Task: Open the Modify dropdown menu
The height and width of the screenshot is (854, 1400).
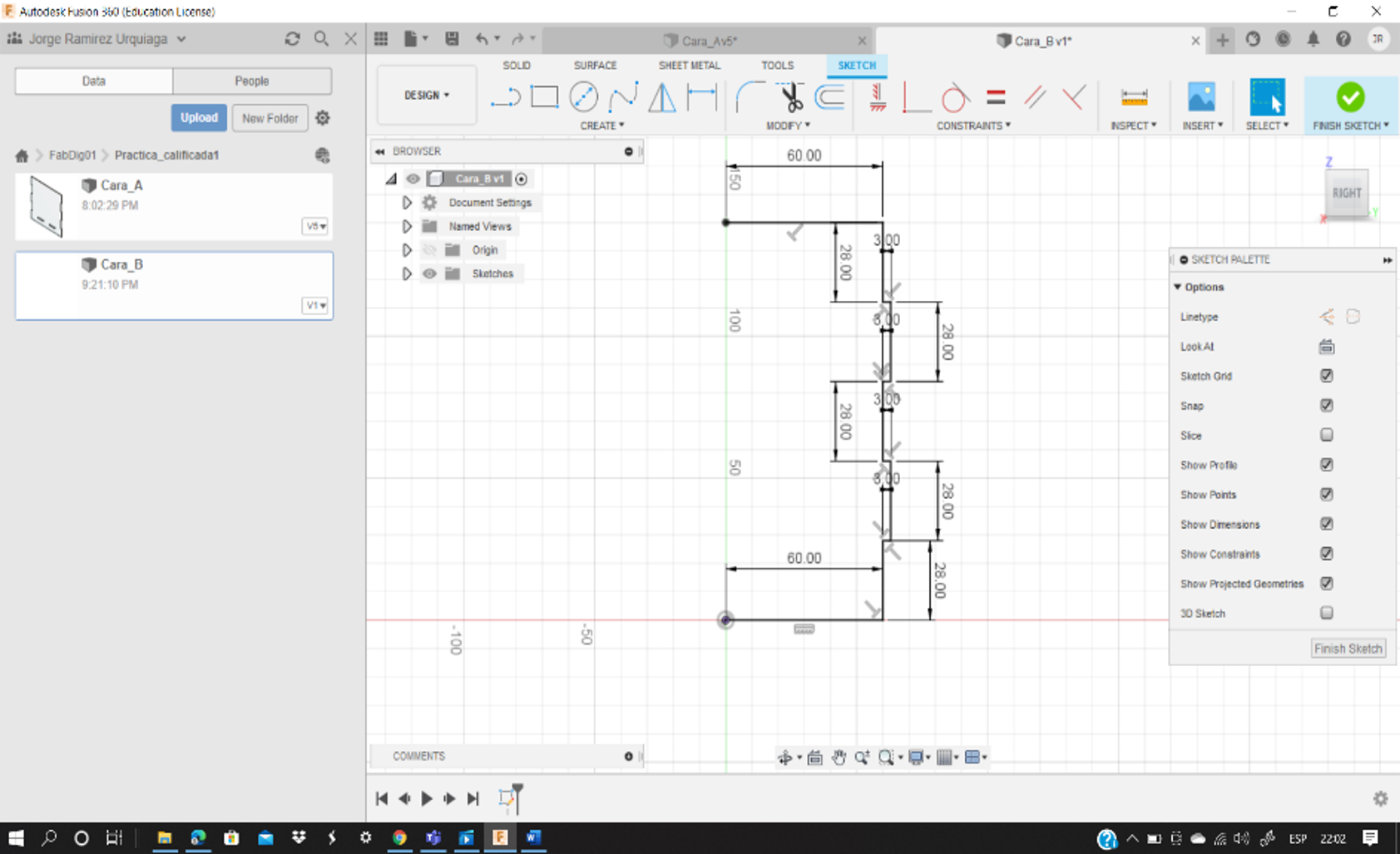Action: 788,126
